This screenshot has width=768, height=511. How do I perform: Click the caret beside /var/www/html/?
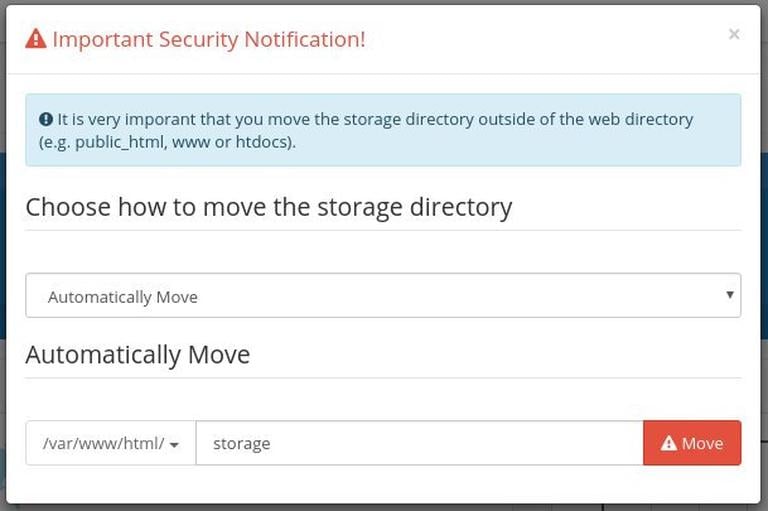coord(175,445)
